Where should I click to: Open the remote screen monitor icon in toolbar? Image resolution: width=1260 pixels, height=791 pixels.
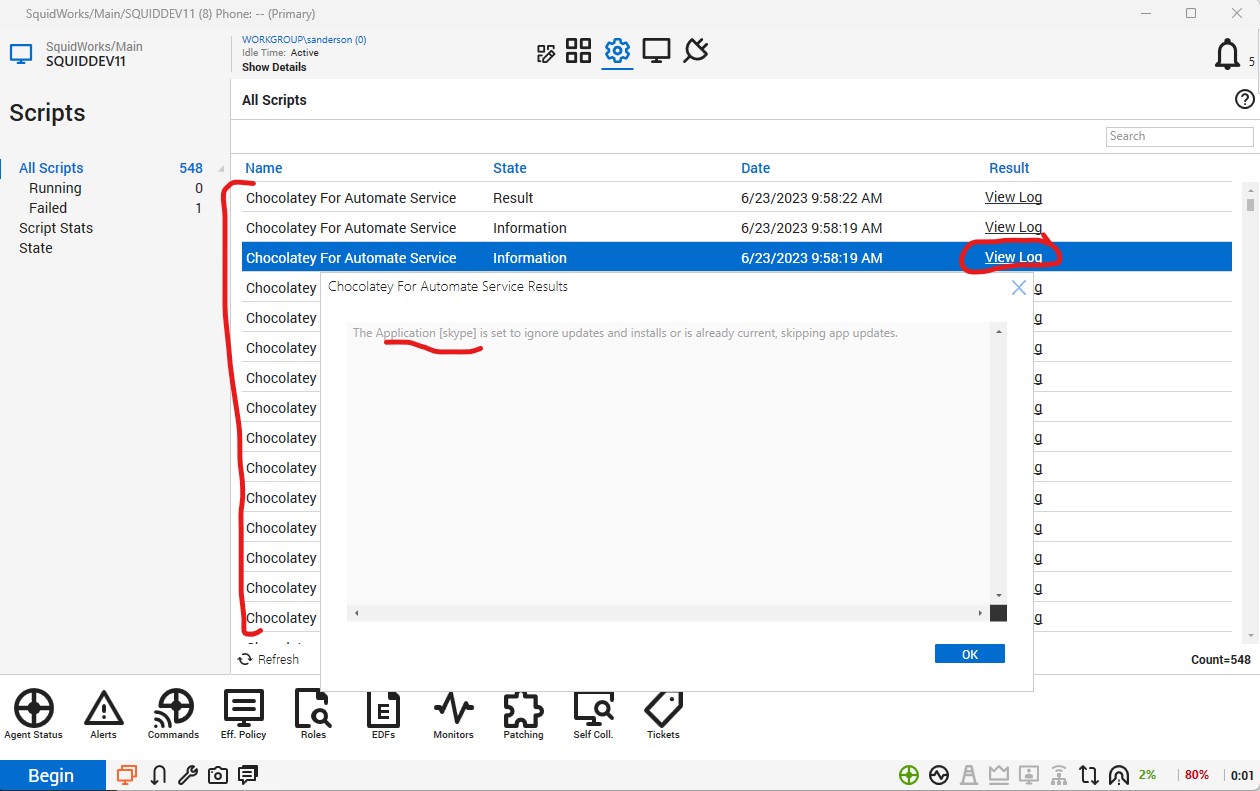[656, 50]
